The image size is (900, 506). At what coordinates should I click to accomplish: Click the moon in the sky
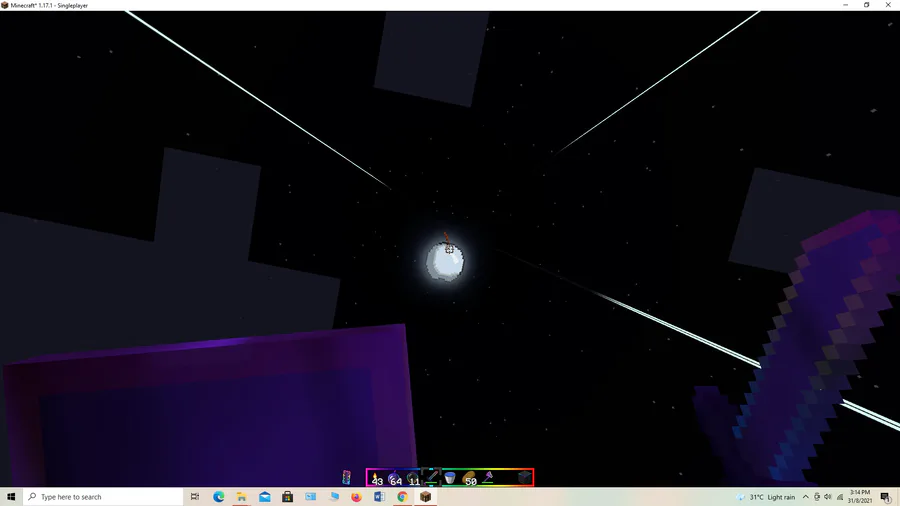[445, 260]
